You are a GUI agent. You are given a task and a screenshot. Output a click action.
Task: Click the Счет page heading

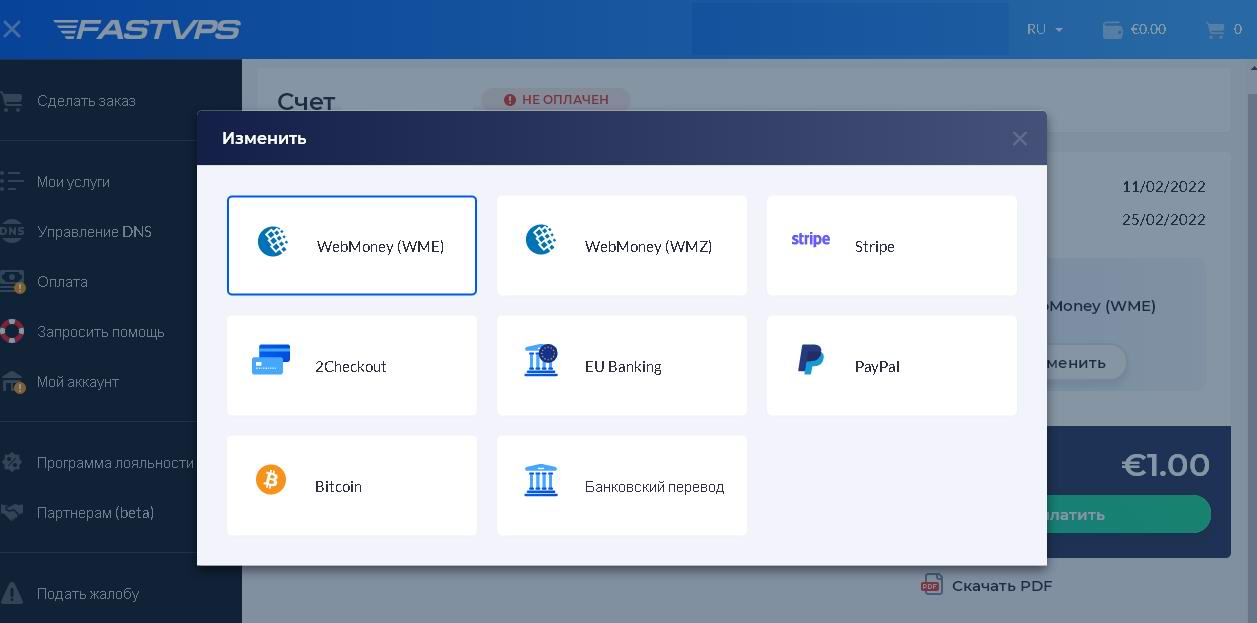[306, 101]
